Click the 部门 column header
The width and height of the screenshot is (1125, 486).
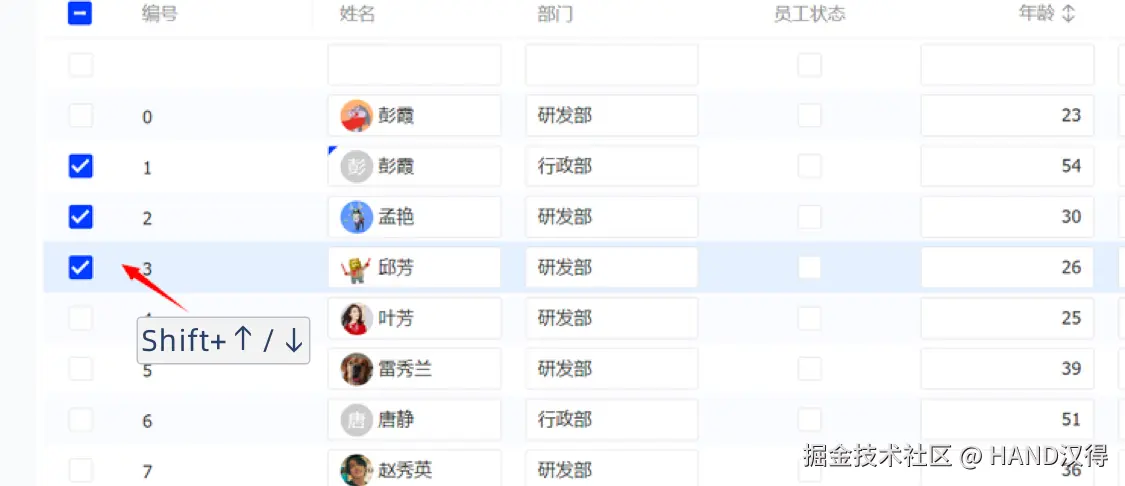[x=555, y=14]
